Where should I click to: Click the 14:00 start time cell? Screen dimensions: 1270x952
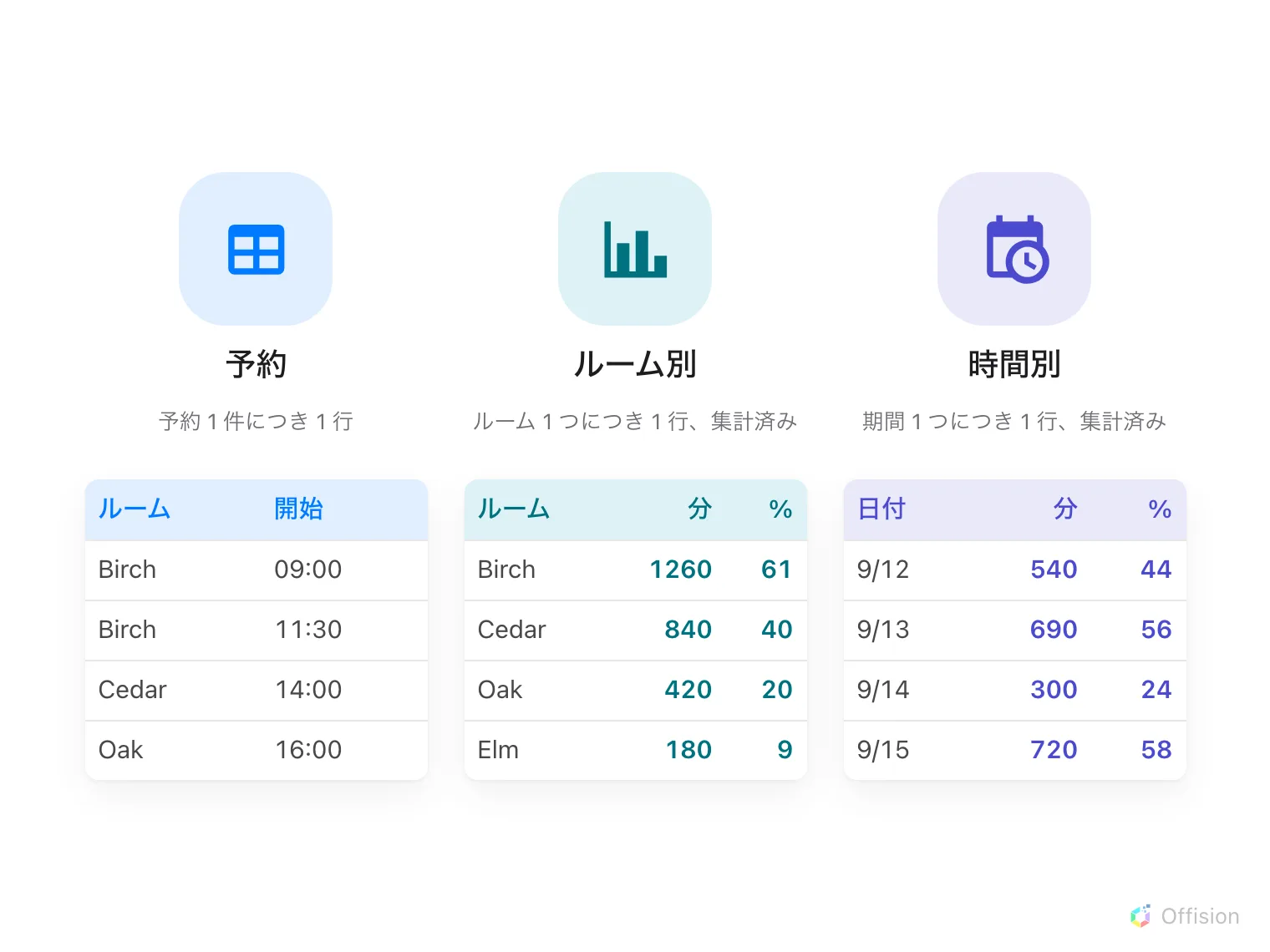pos(308,690)
